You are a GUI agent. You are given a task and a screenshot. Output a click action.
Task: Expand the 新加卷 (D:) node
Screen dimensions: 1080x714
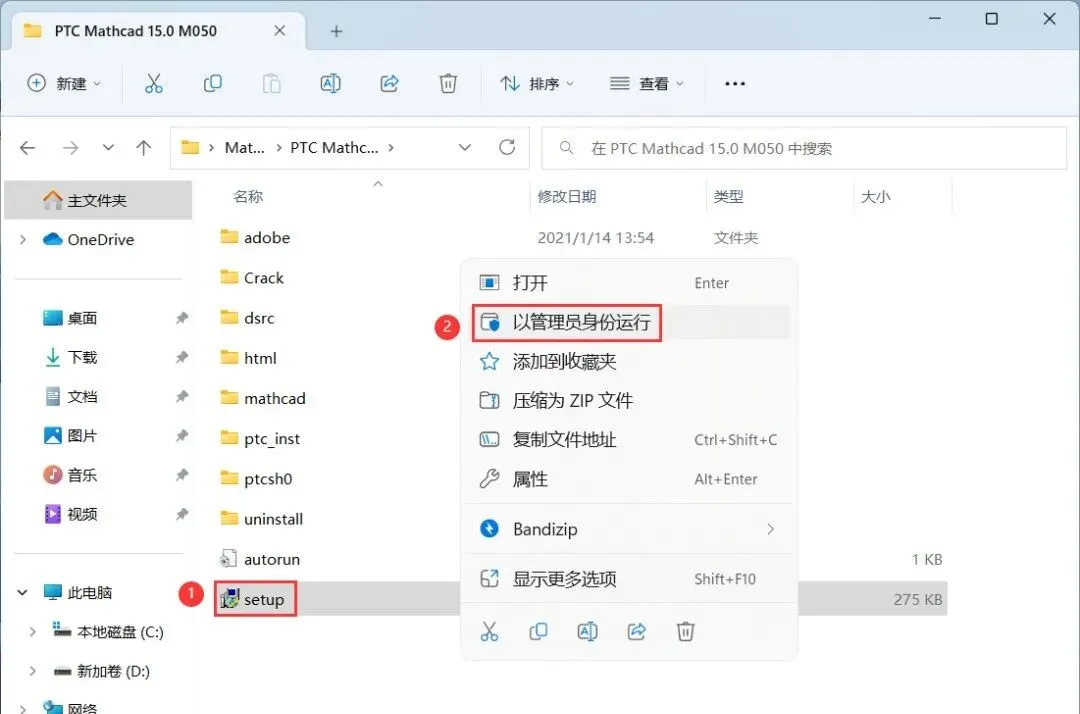(x=32, y=671)
